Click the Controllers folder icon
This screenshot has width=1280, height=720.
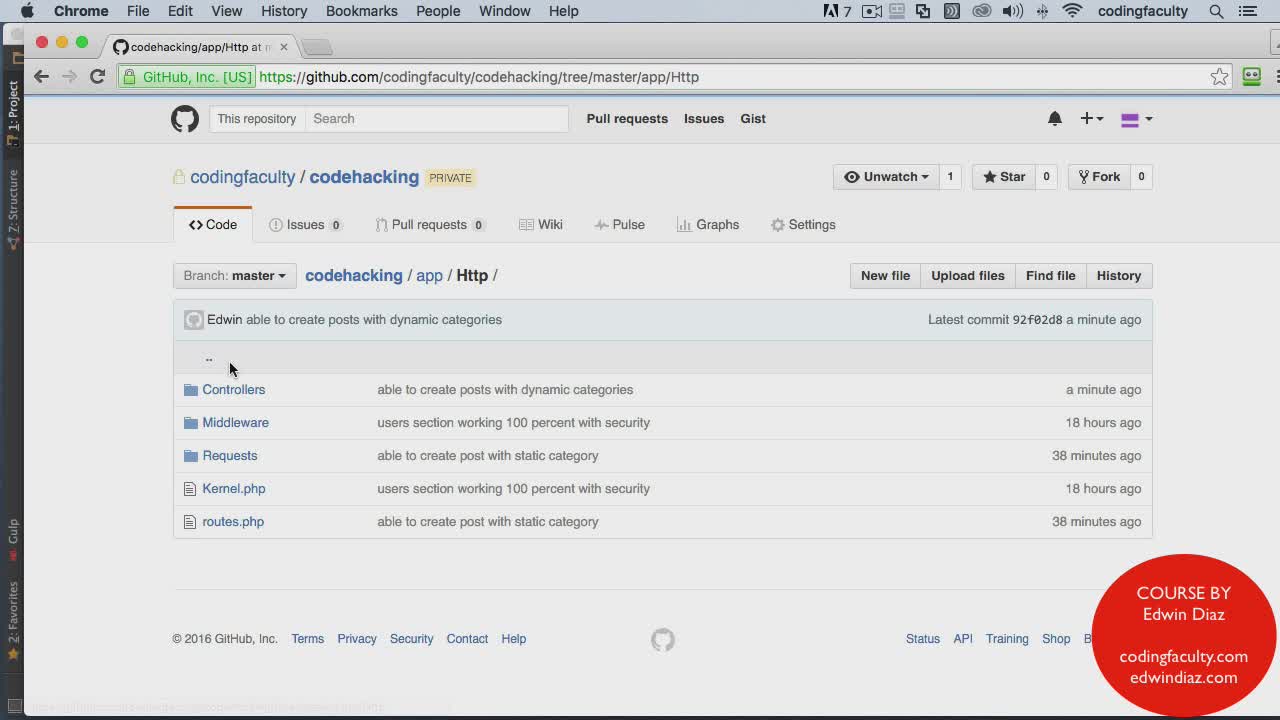tap(191, 390)
